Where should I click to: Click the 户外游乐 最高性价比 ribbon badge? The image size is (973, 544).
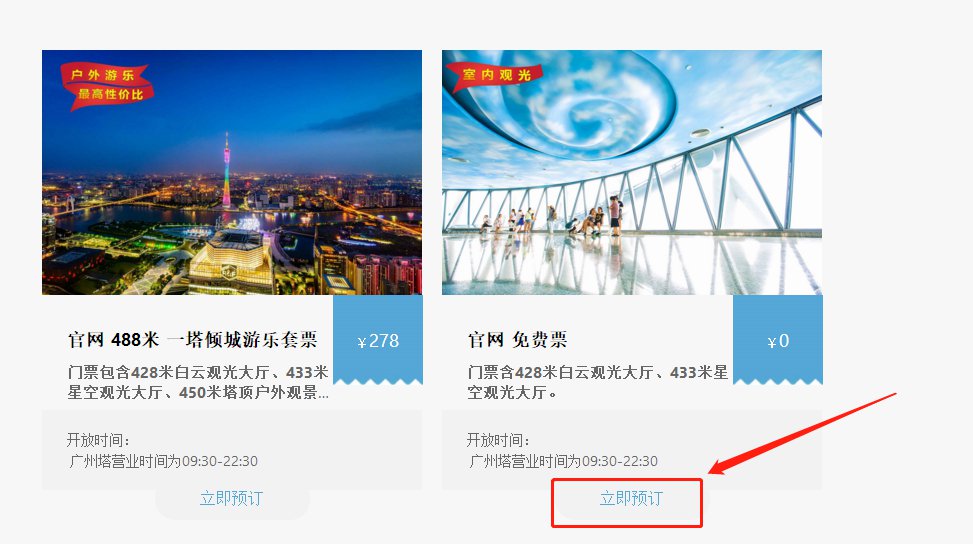click(107, 86)
